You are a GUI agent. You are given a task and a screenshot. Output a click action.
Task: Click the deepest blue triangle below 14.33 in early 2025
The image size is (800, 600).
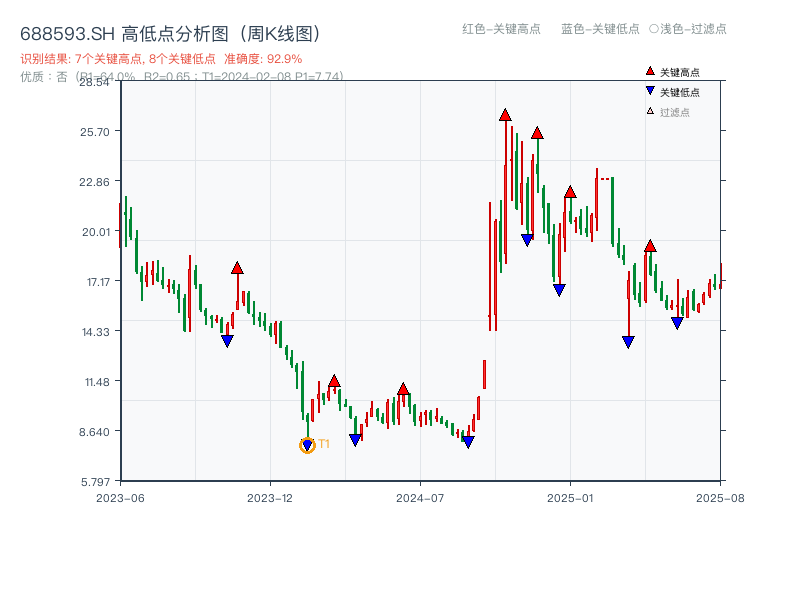626,341
